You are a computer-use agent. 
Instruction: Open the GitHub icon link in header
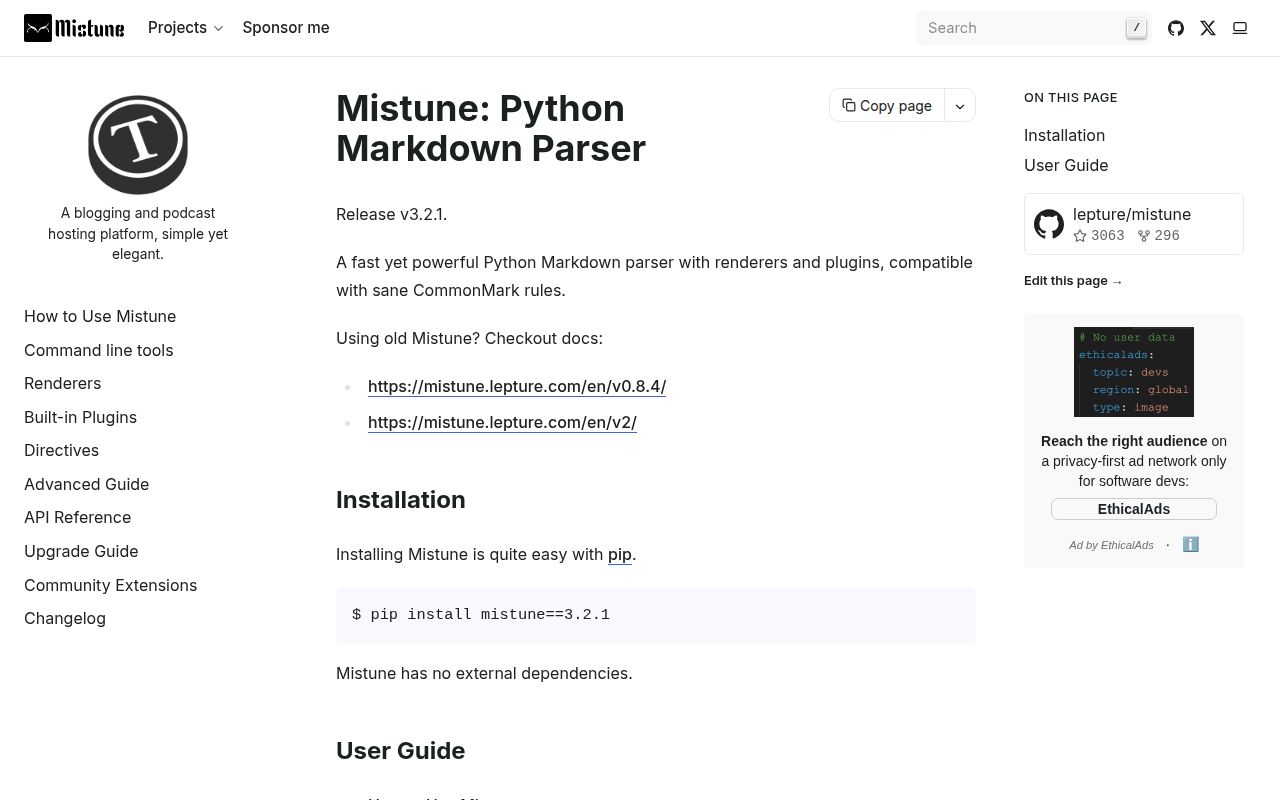1176,28
